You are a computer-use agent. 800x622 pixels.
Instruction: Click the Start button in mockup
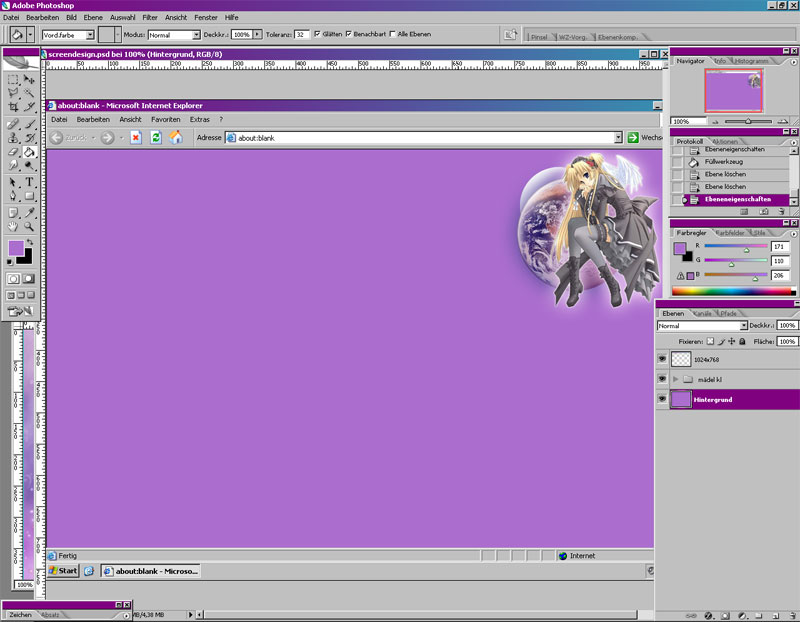pos(63,571)
